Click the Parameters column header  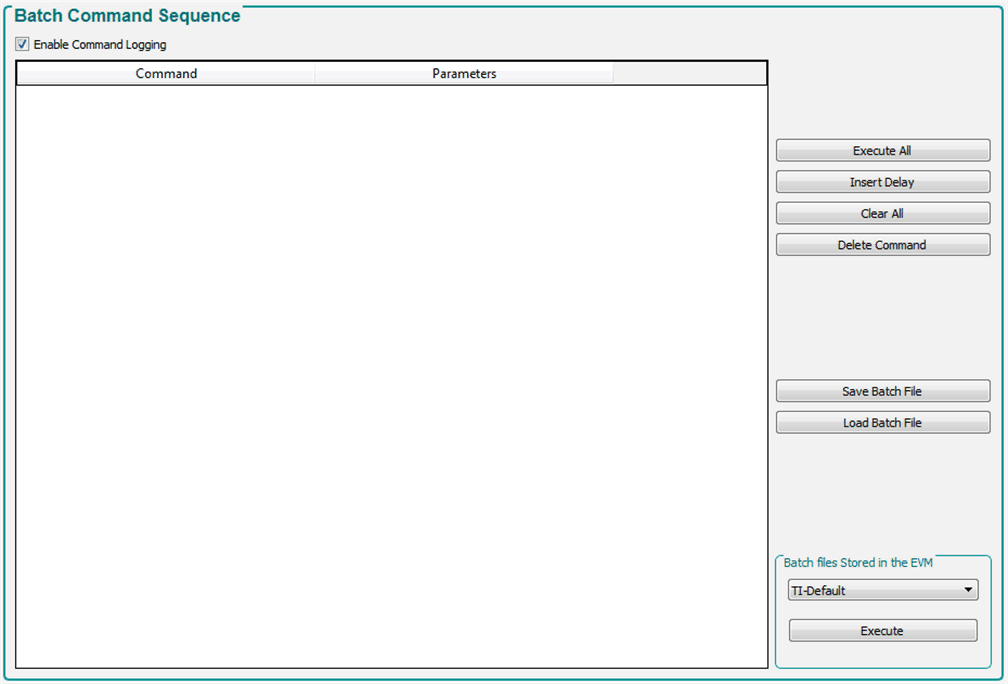(x=464, y=74)
